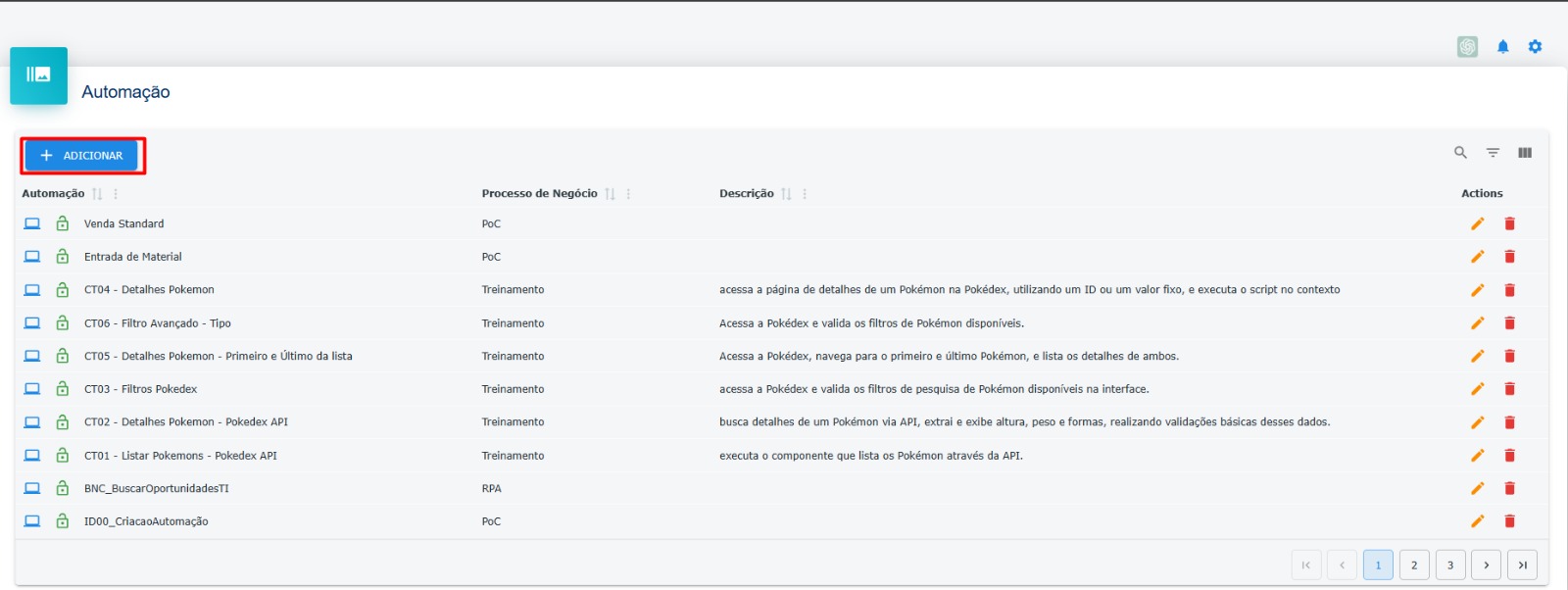The height and width of the screenshot is (590, 1568).
Task: Delete CT03 - Filtros Pokedex
Action: [x=1509, y=389]
